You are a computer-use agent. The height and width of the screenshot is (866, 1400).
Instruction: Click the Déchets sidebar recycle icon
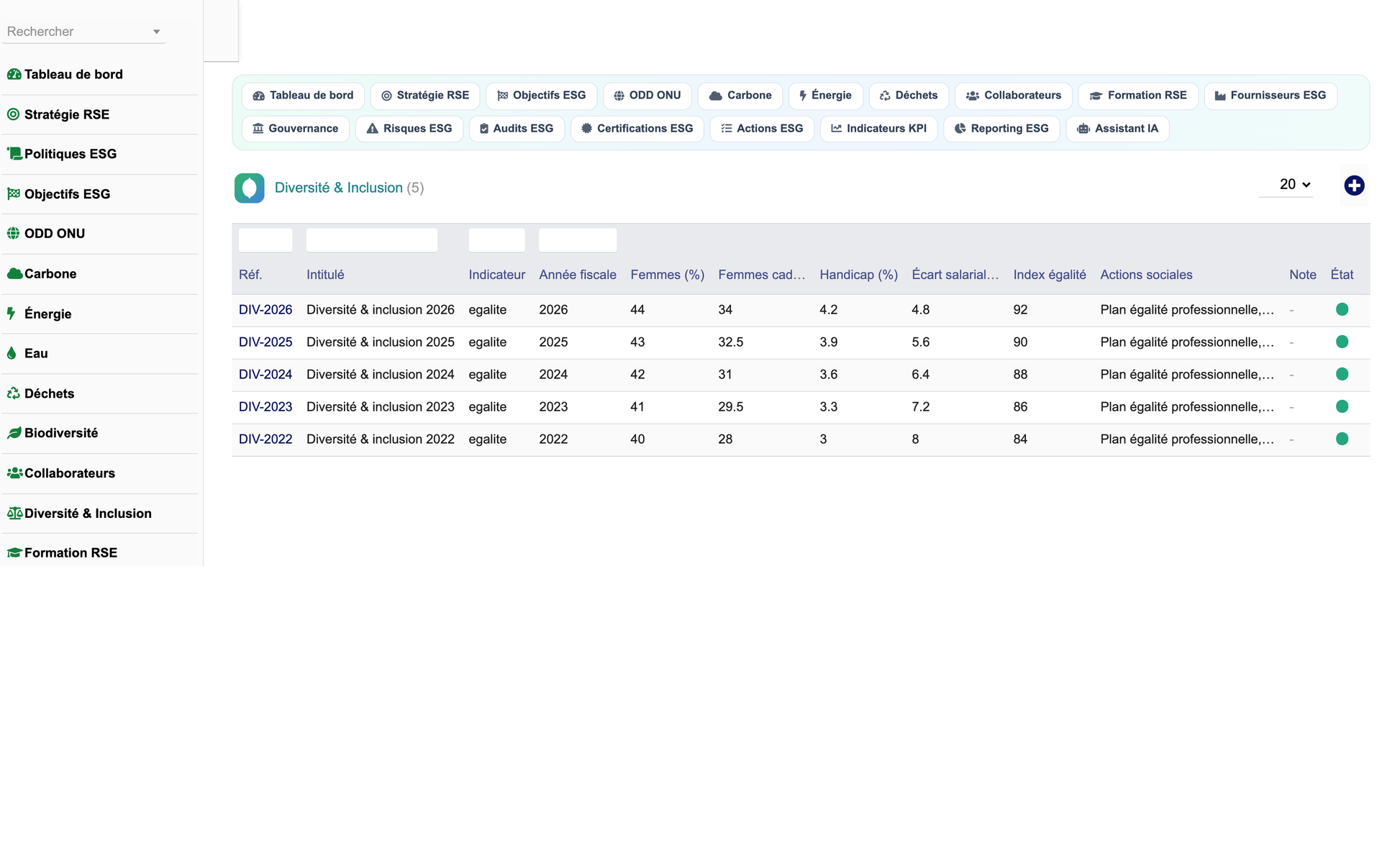13,393
